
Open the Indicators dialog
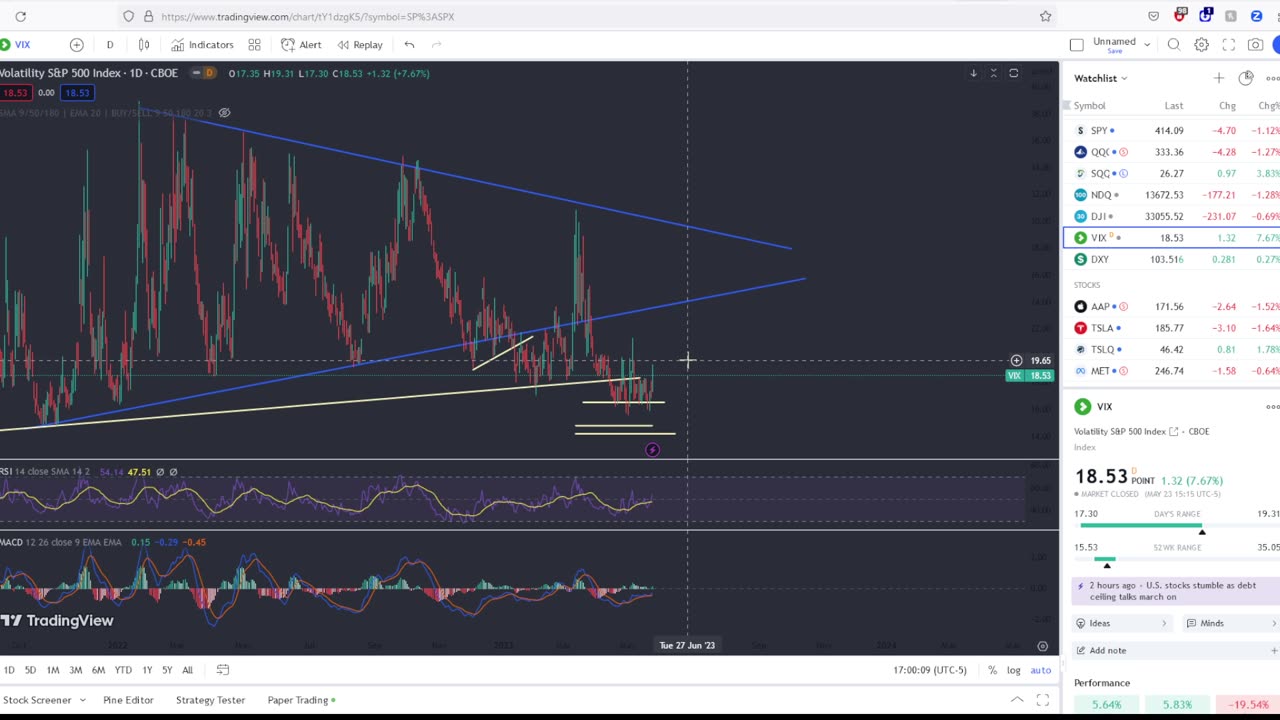tap(202, 45)
